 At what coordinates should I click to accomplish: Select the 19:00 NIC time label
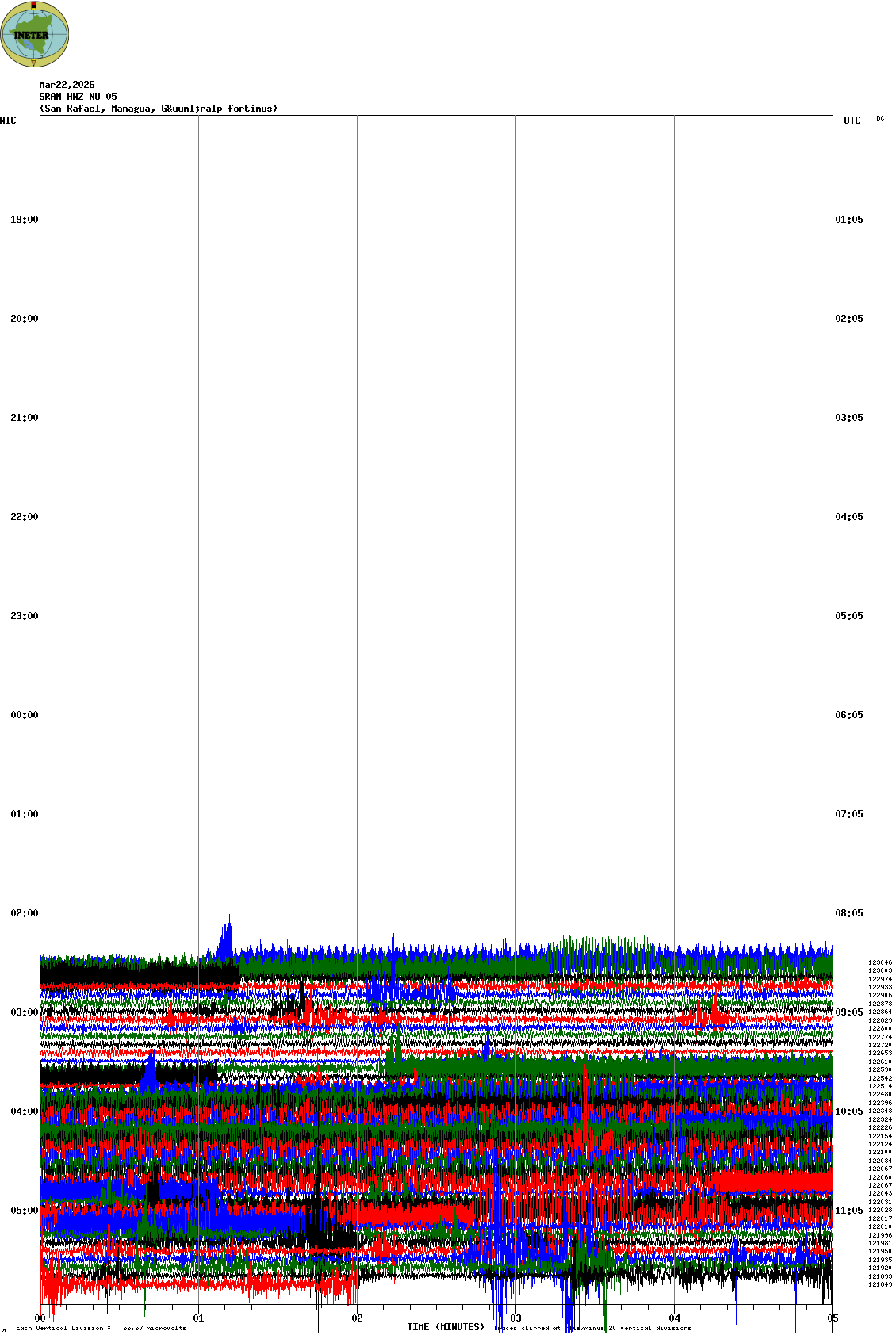(x=24, y=220)
